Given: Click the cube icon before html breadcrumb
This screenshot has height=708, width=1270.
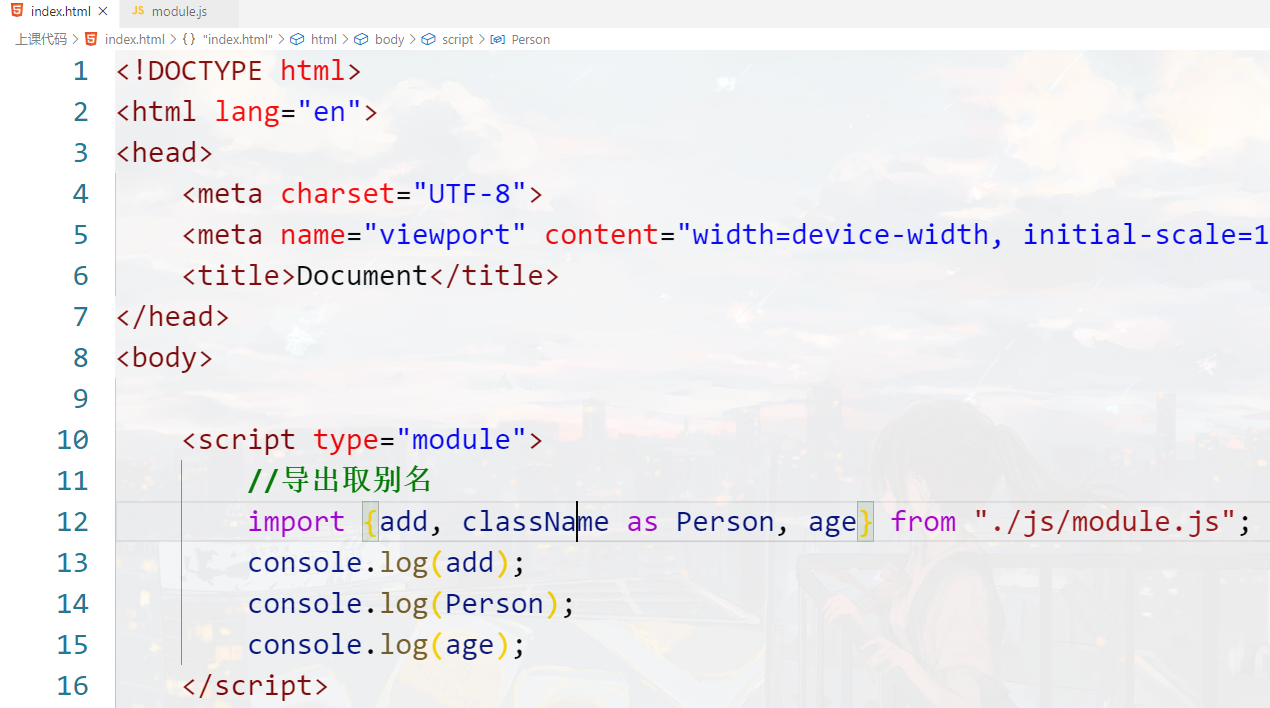Looking at the screenshot, I should pyautogui.click(x=297, y=39).
